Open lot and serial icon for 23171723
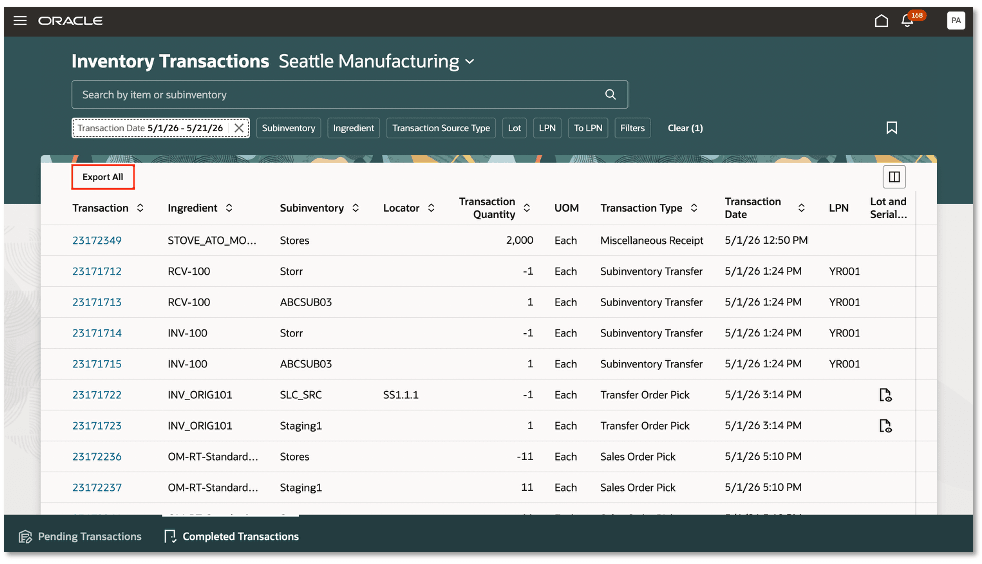Screen dimensions: 982x564 click(x=885, y=426)
